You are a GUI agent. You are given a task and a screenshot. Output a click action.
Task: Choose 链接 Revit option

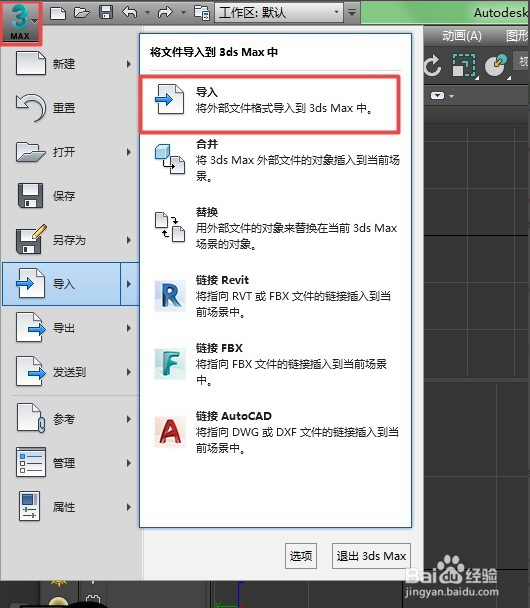point(275,296)
